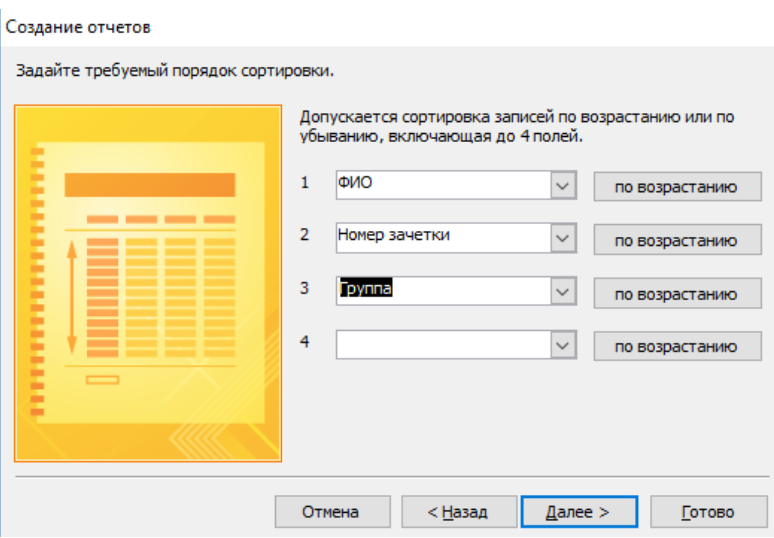
Task: Proceed with the Далее > button
Action: (x=578, y=512)
